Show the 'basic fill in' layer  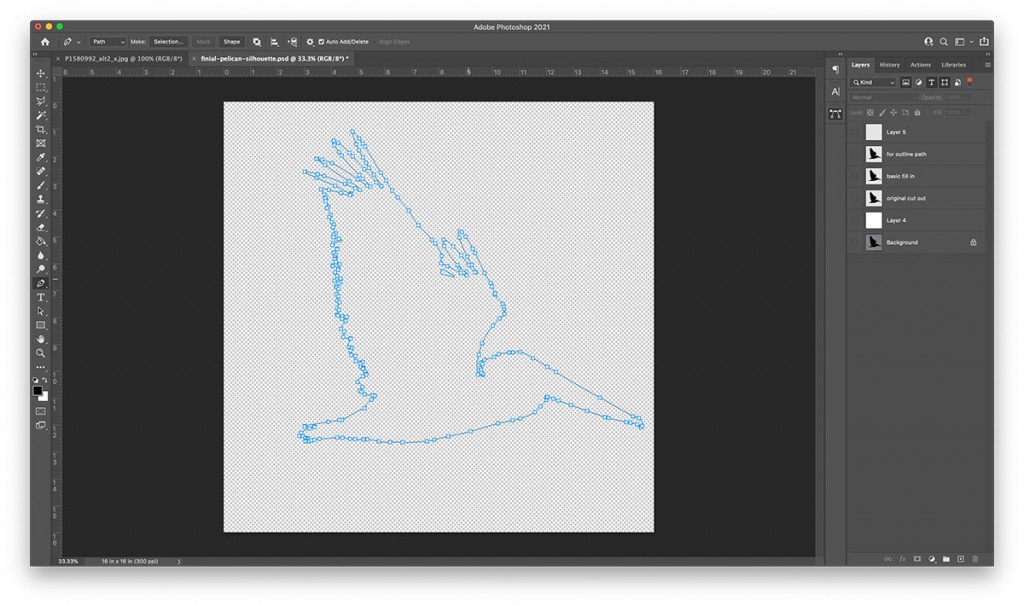coord(857,174)
